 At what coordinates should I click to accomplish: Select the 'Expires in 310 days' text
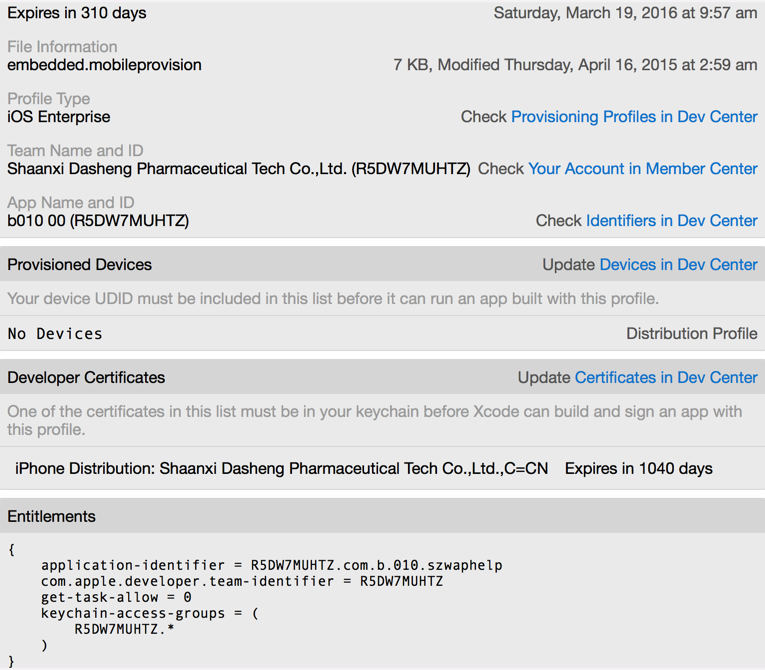(77, 13)
